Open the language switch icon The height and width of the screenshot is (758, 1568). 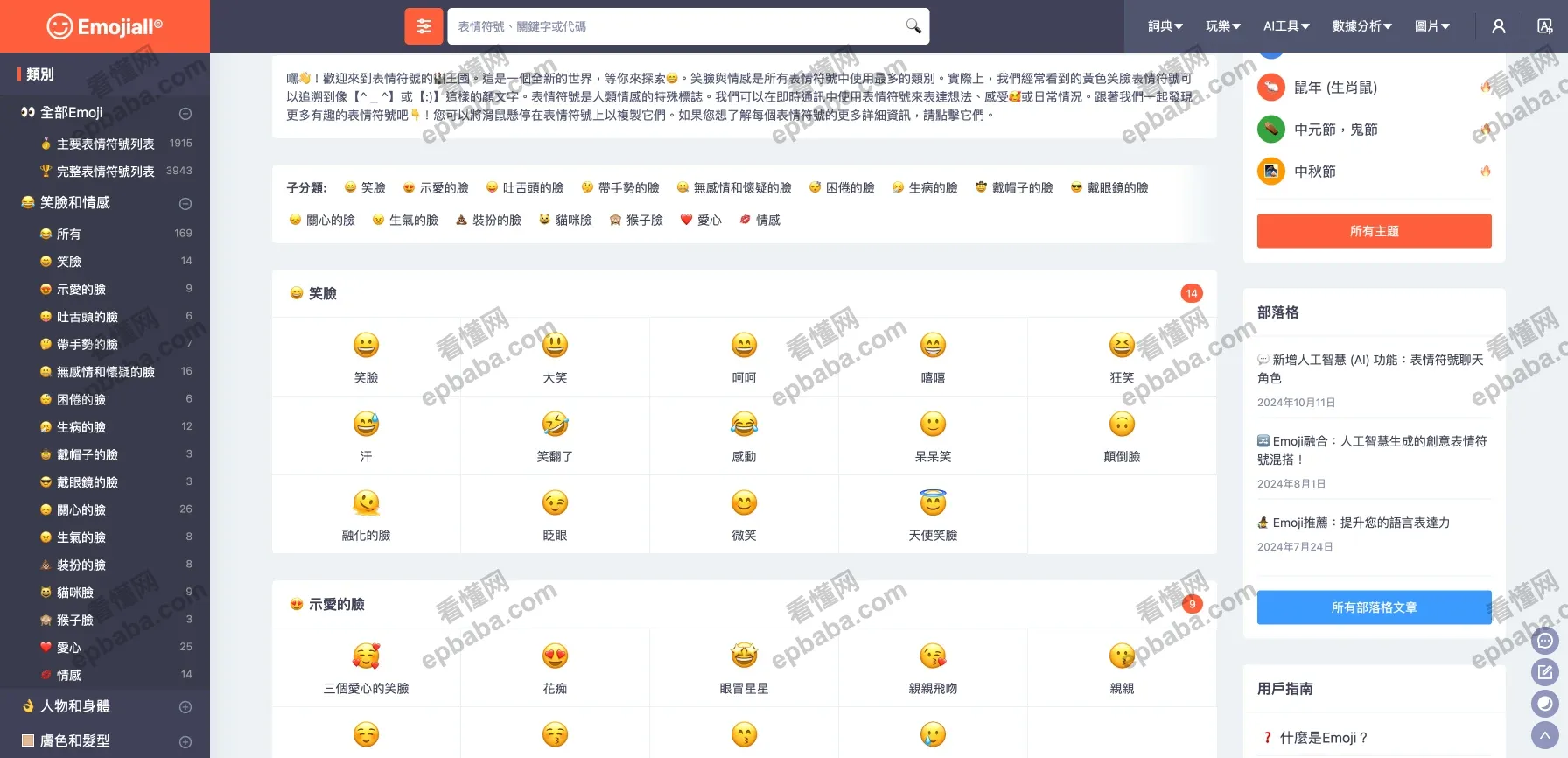pyautogui.click(x=1545, y=26)
